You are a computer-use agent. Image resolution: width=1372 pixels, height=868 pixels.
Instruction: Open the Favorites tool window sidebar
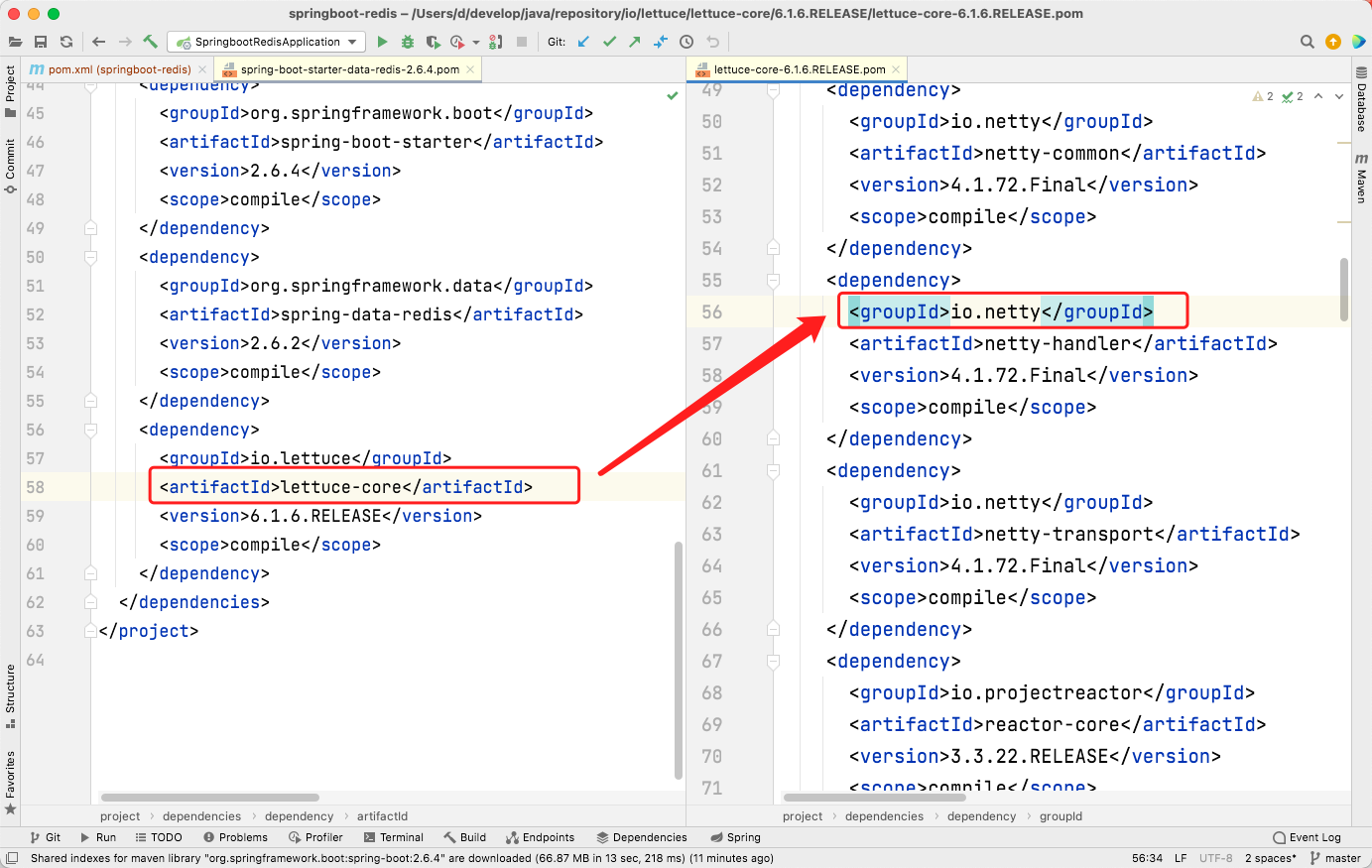10,782
